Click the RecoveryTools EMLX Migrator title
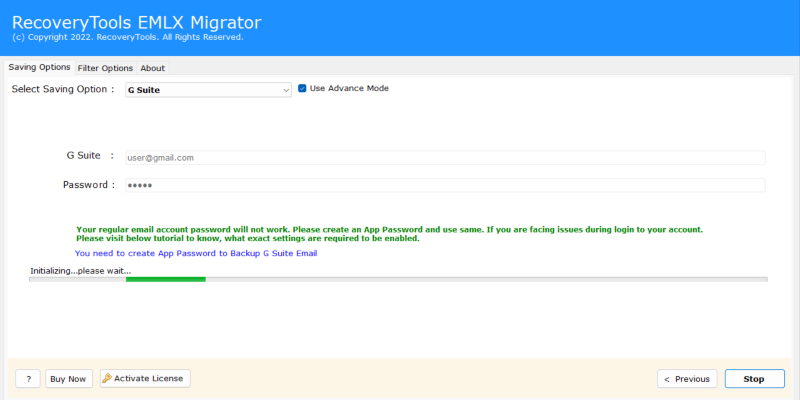The image size is (800, 400). coord(136,22)
